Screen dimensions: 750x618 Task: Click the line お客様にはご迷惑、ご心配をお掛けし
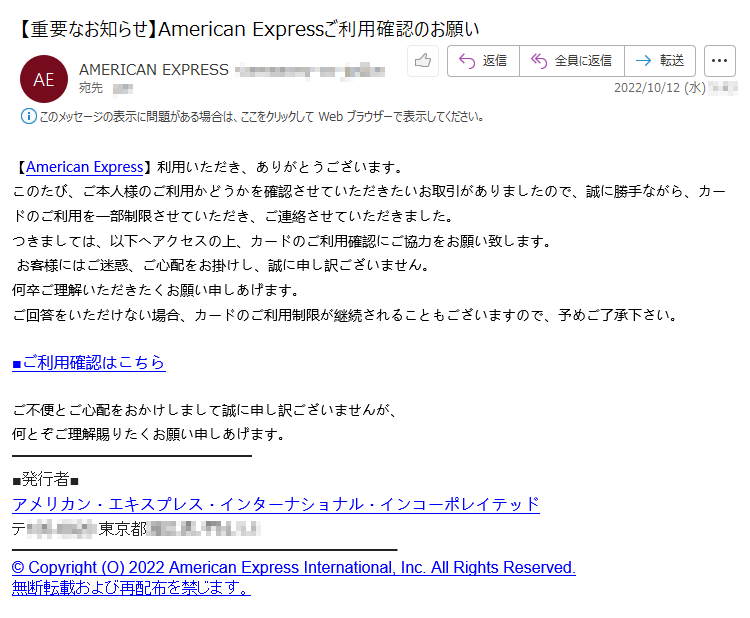point(223,265)
